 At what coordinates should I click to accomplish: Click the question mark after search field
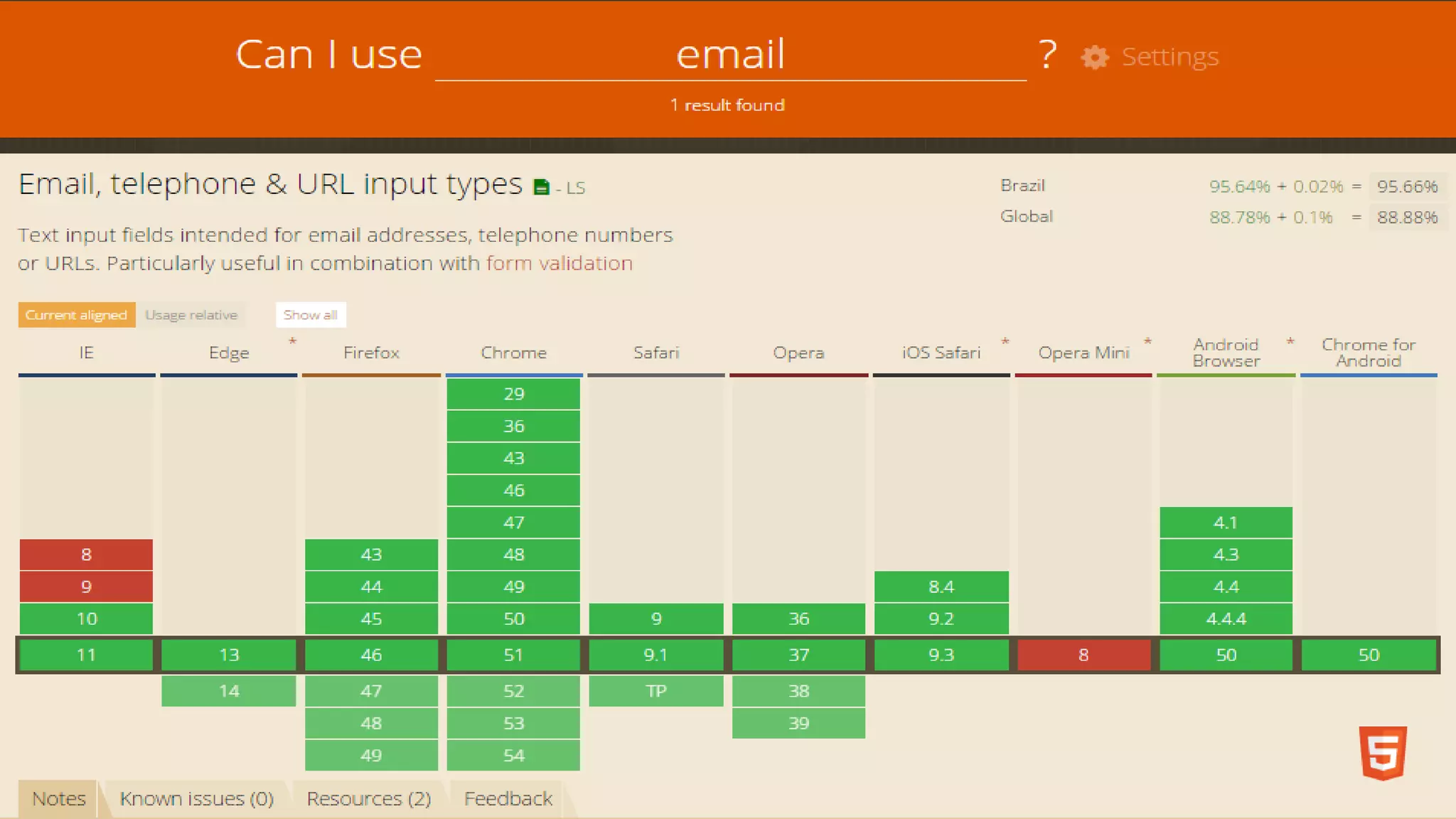[1047, 55]
